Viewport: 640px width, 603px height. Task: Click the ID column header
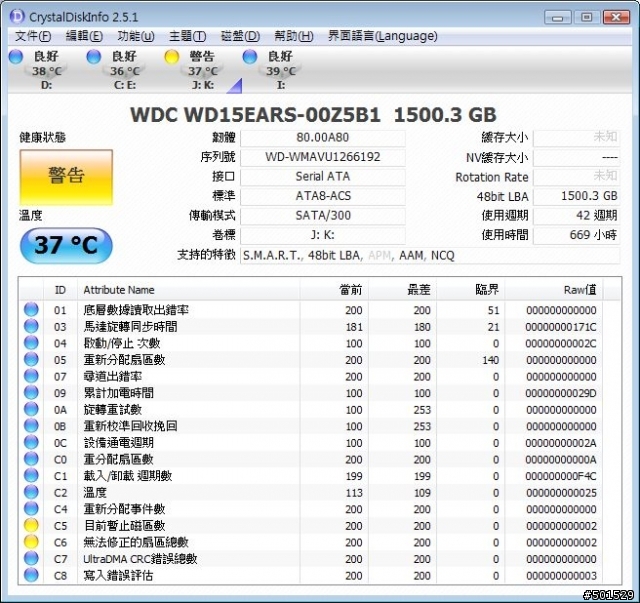tap(60, 290)
